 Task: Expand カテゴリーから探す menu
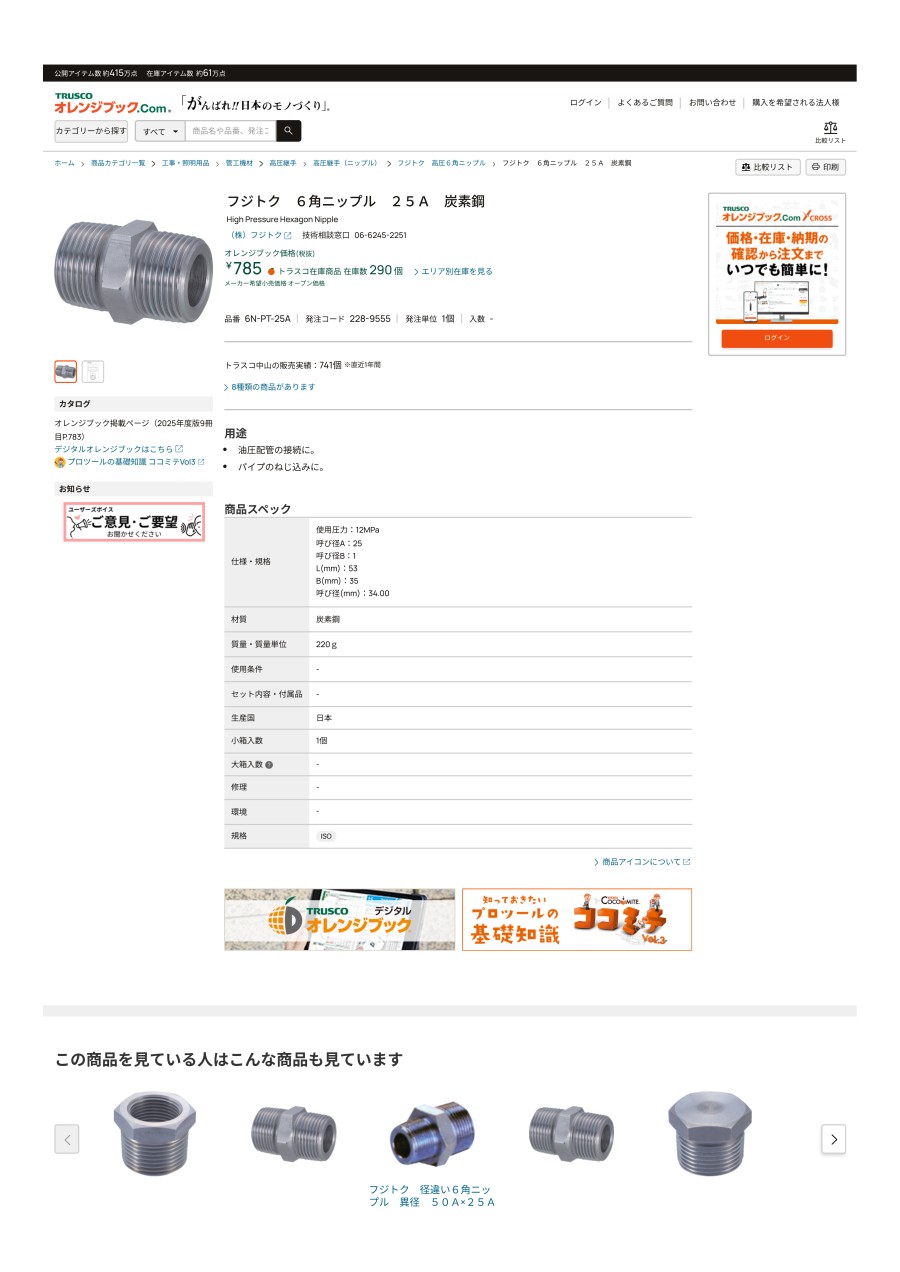(x=91, y=131)
